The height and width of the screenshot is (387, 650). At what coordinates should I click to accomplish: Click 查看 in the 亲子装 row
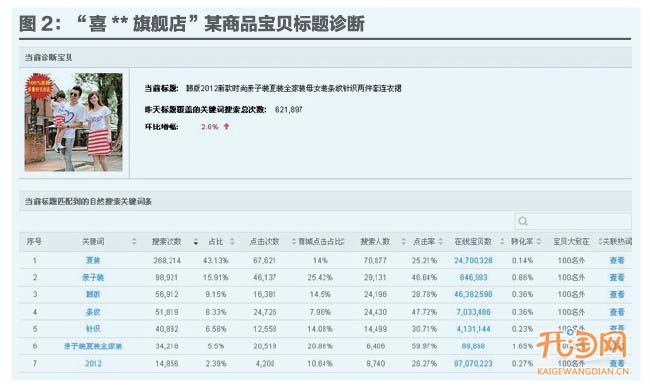pyautogui.click(x=617, y=278)
